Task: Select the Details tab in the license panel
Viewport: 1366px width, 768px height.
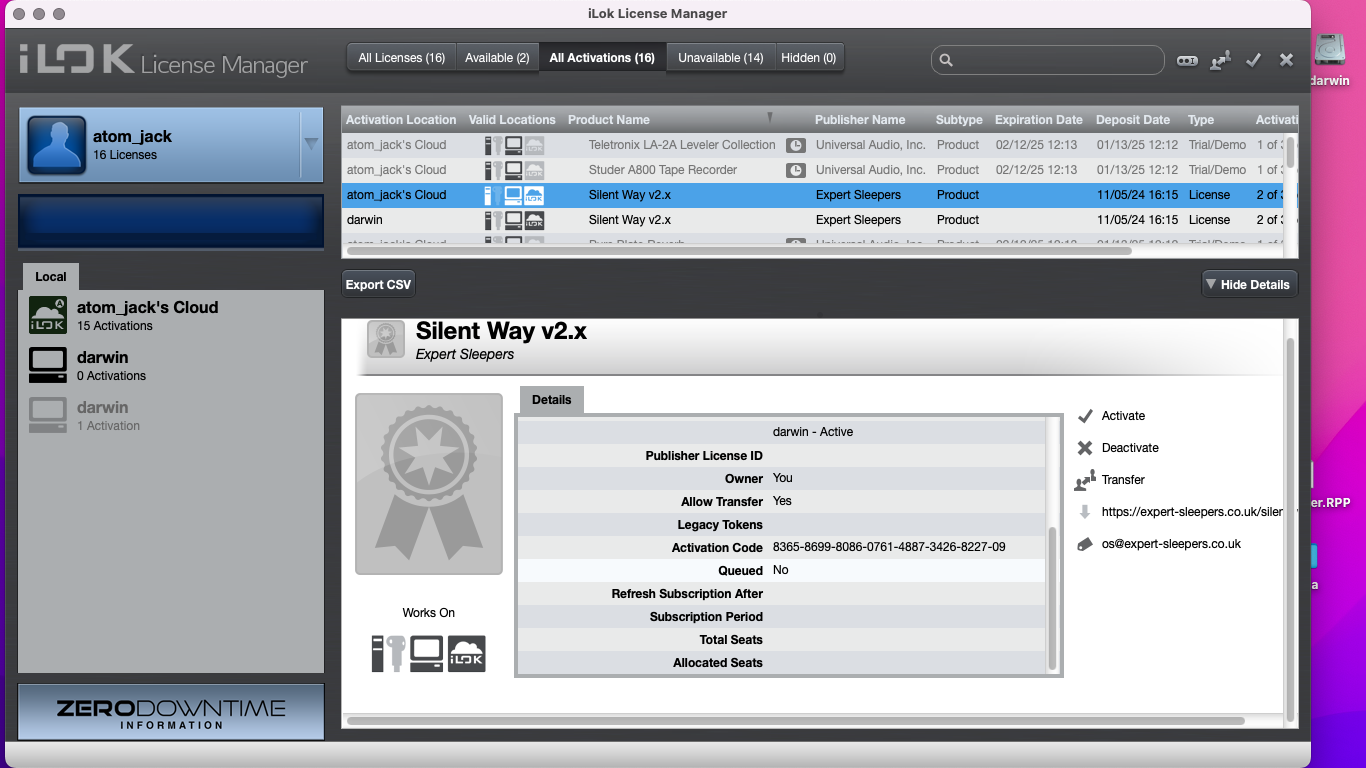Action: (x=552, y=400)
